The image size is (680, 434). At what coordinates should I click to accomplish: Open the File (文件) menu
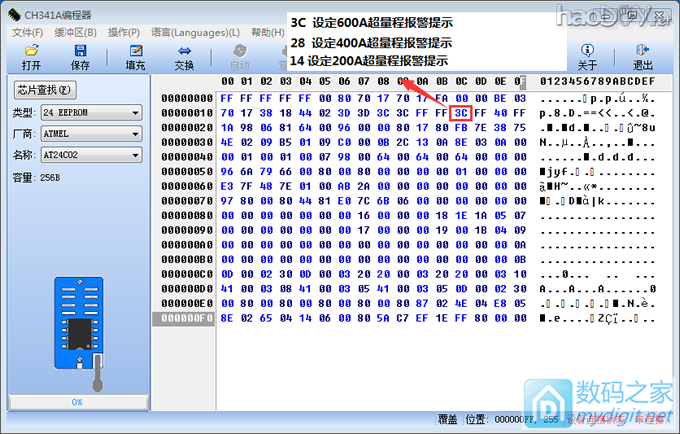click(26, 33)
